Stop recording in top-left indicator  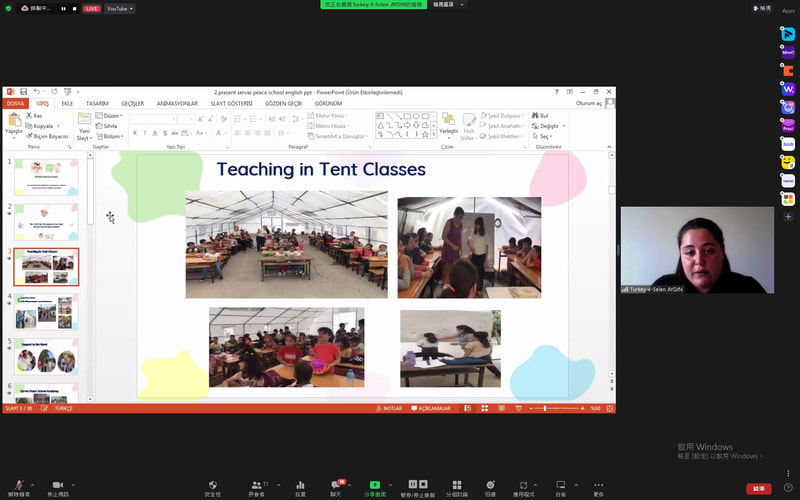point(74,9)
